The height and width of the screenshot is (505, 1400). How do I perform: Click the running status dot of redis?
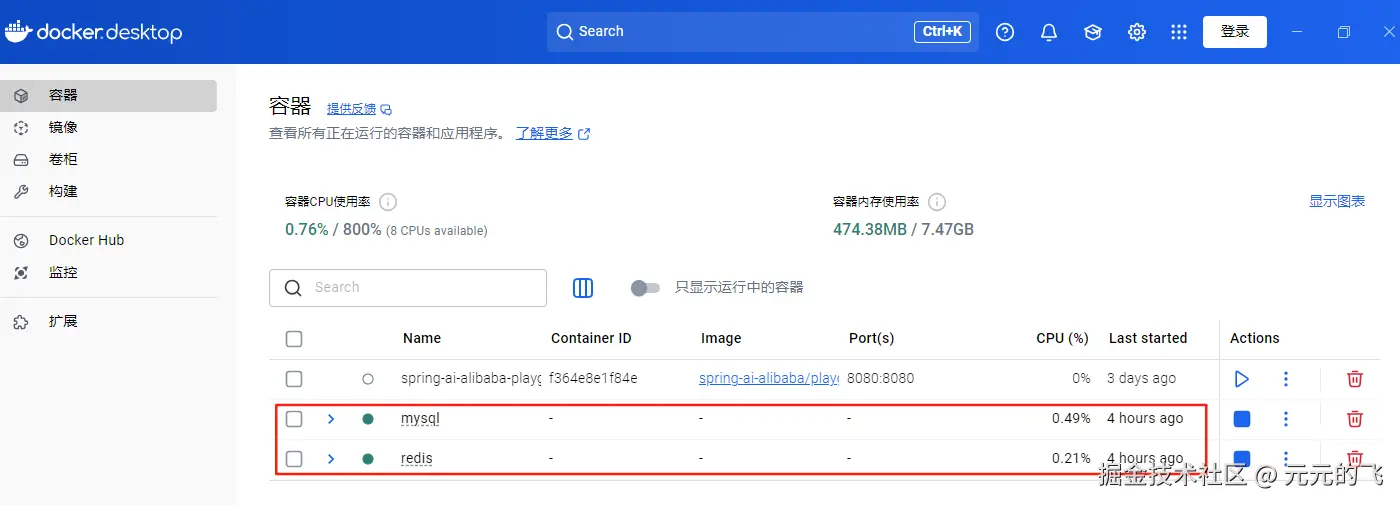(x=368, y=459)
